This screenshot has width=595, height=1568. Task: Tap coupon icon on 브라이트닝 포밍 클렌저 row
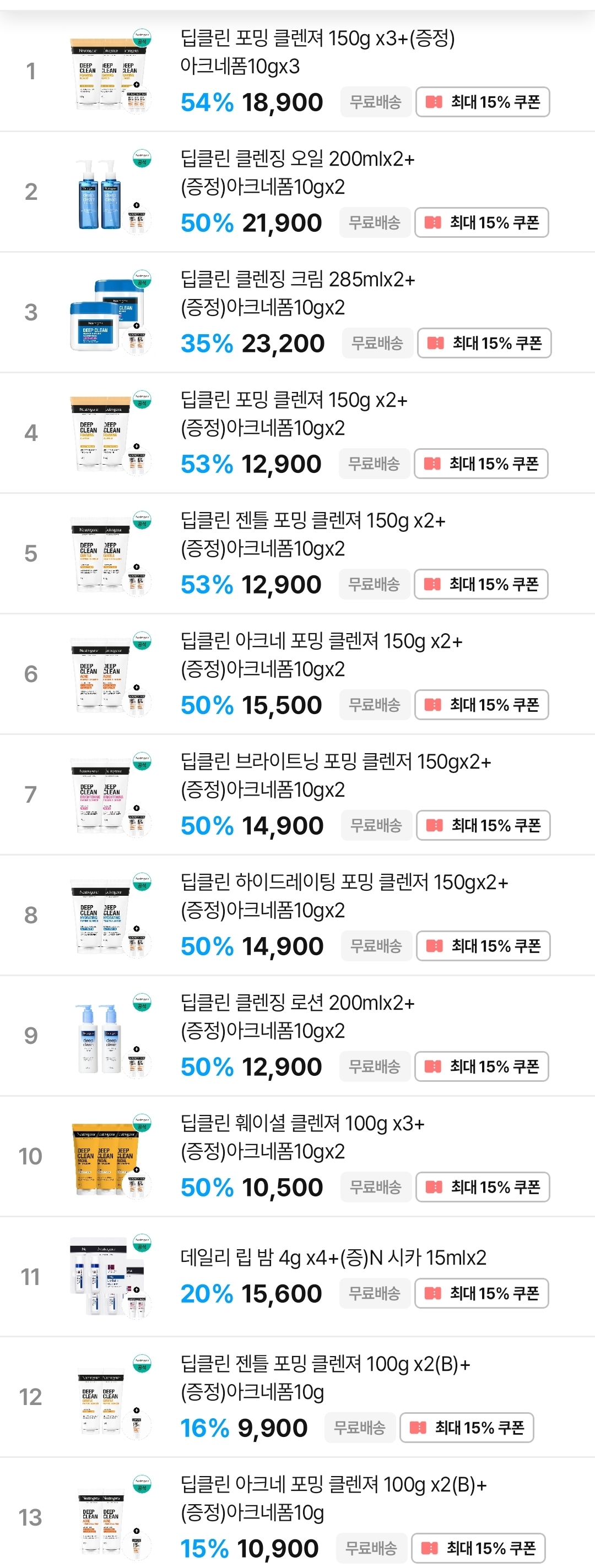point(434,825)
